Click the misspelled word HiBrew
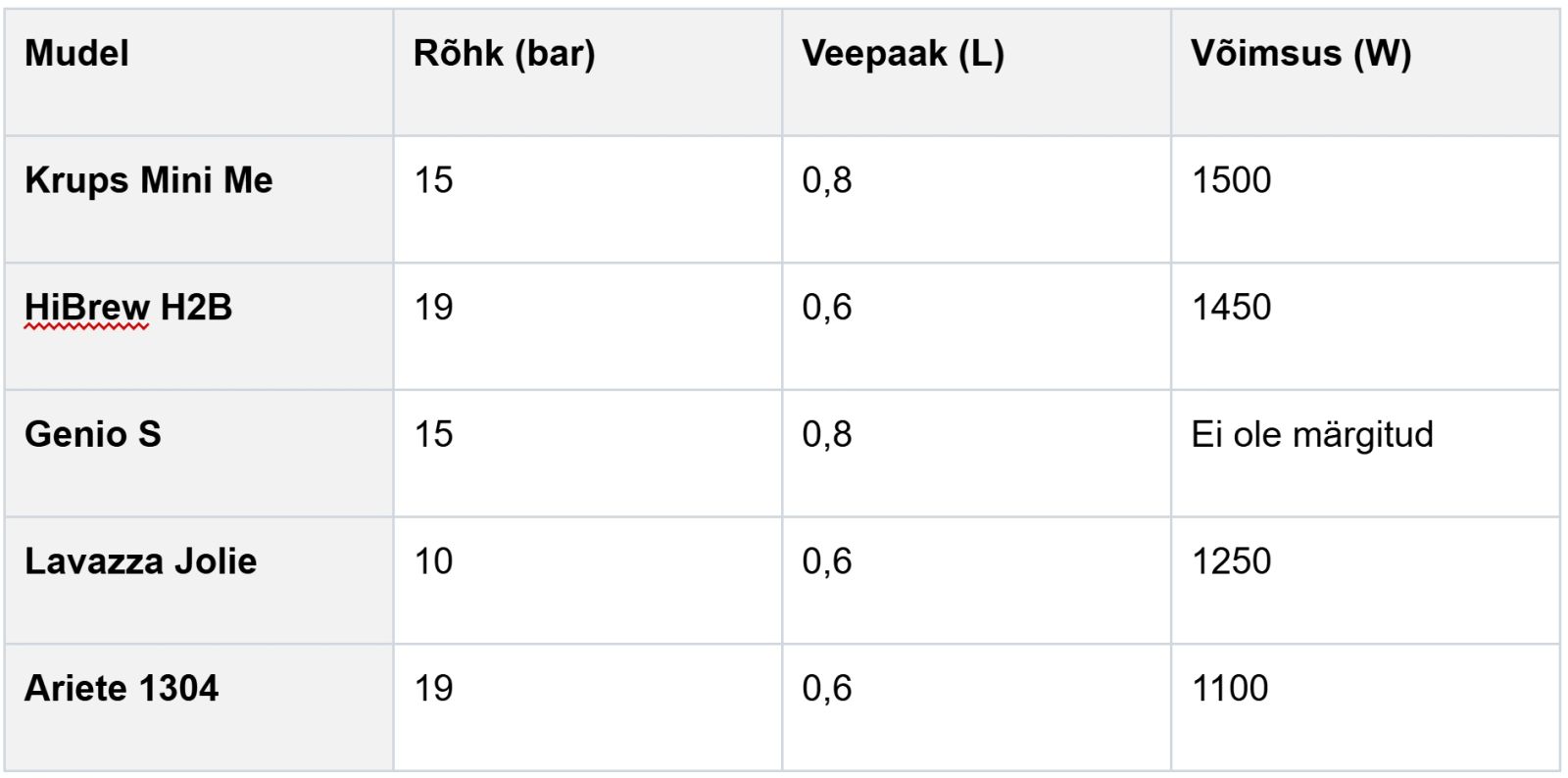The height and width of the screenshot is (778, 1568). click(x=87, y=308)
